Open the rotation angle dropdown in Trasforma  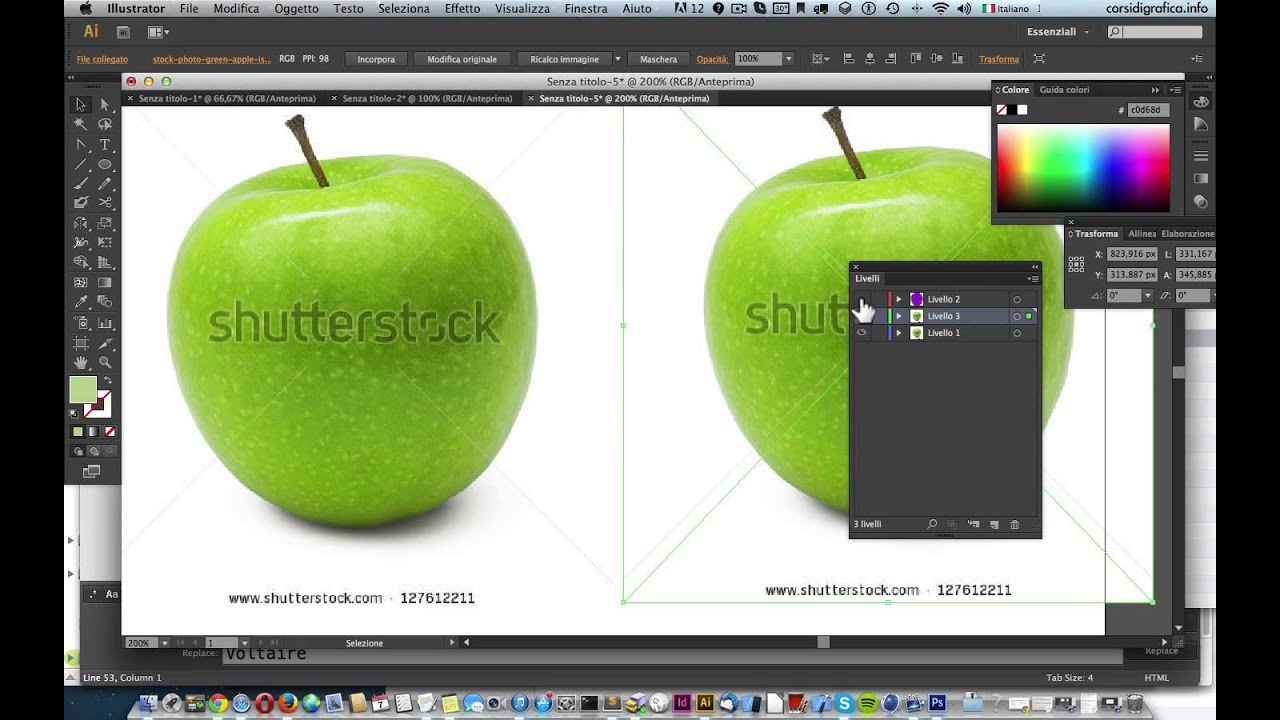(1148, 296)
